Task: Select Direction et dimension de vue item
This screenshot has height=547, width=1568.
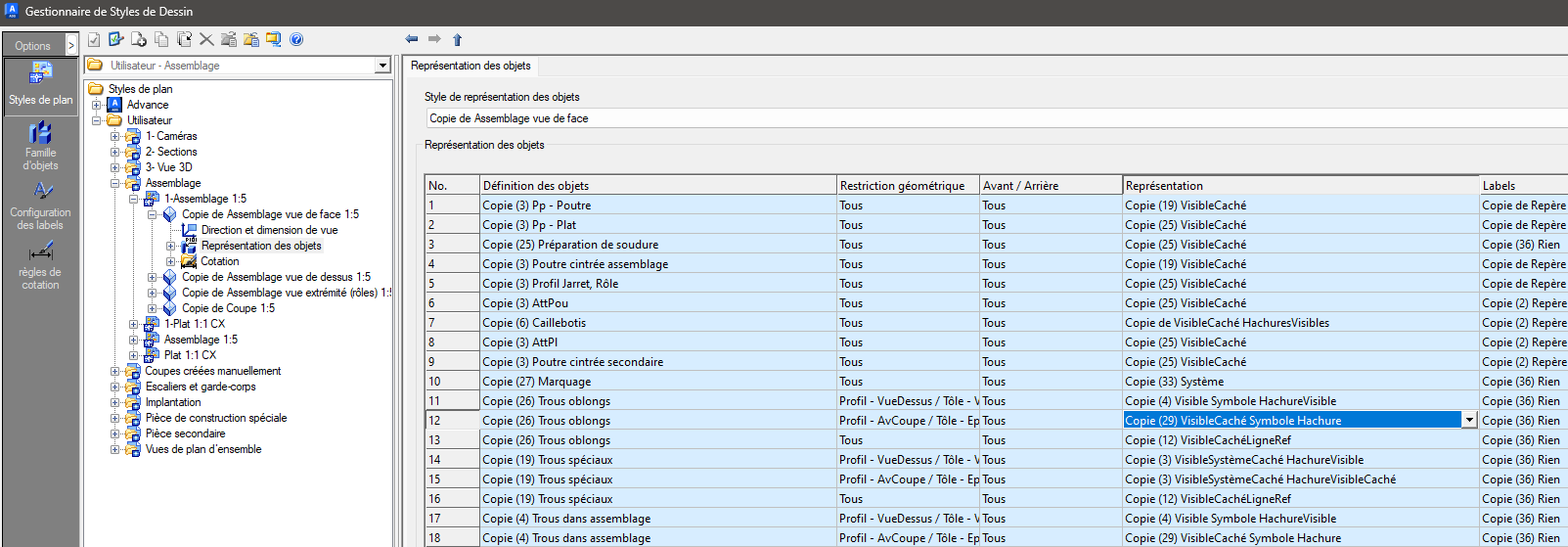Action: point(269,230)
